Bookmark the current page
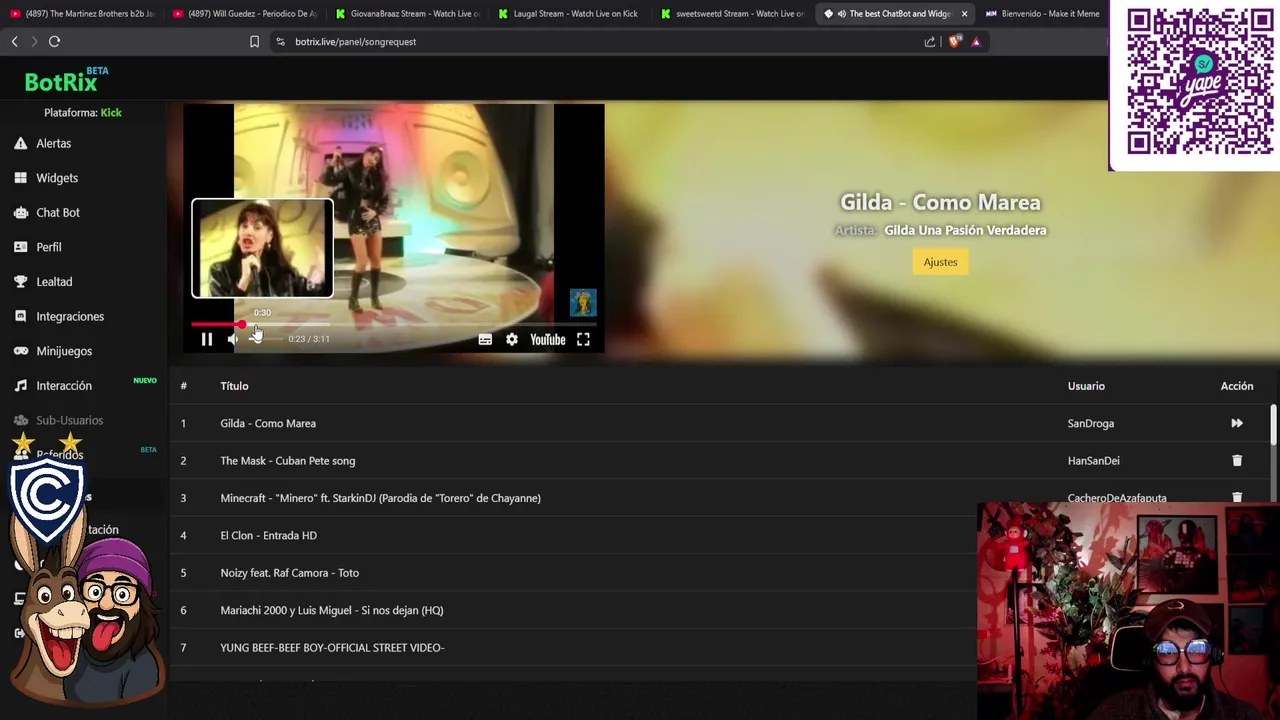The height and width of the screenshot is (720, 1280). 254,42
